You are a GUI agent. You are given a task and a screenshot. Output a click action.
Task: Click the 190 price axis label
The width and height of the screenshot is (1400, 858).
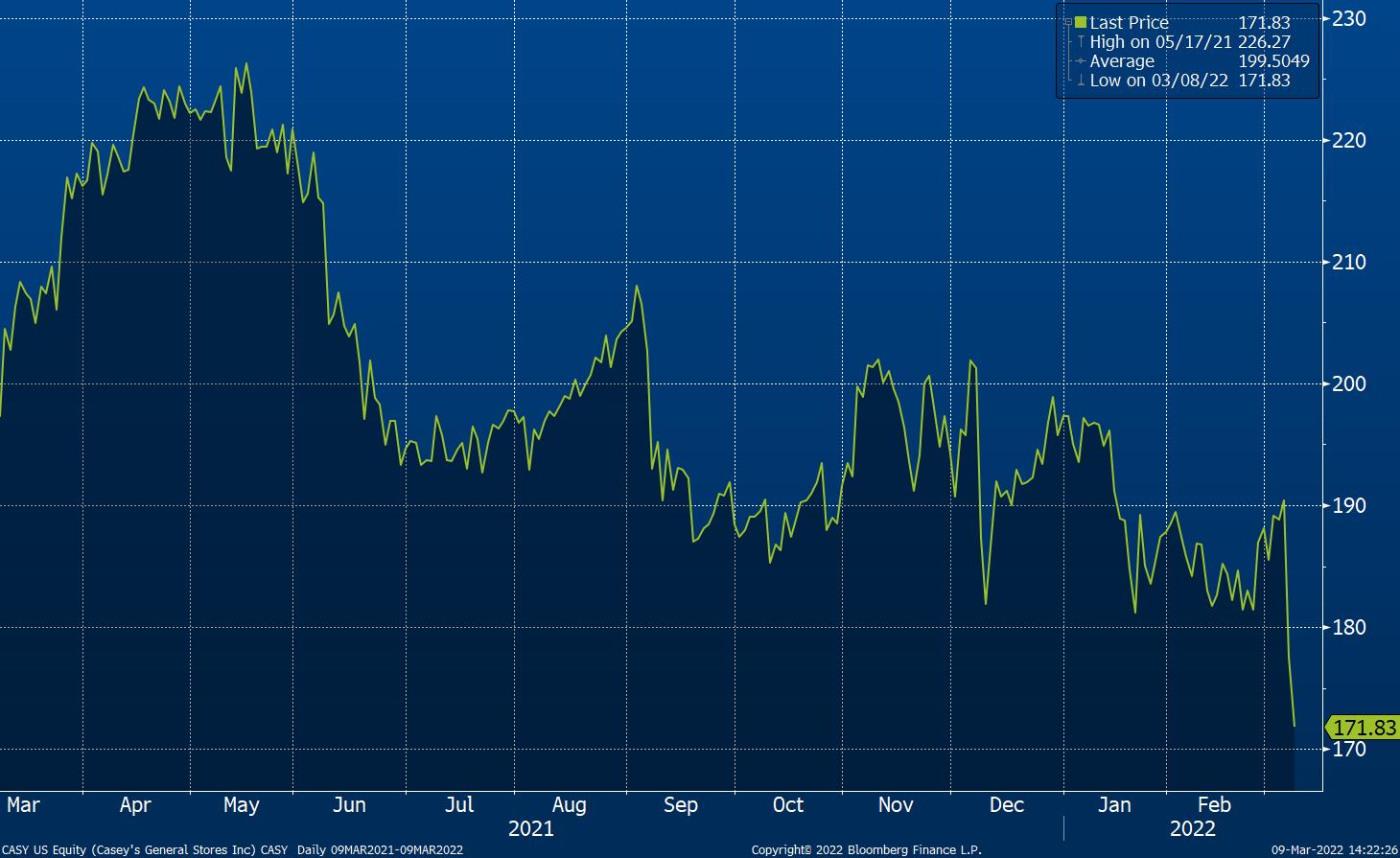(x=1348, y=505)
